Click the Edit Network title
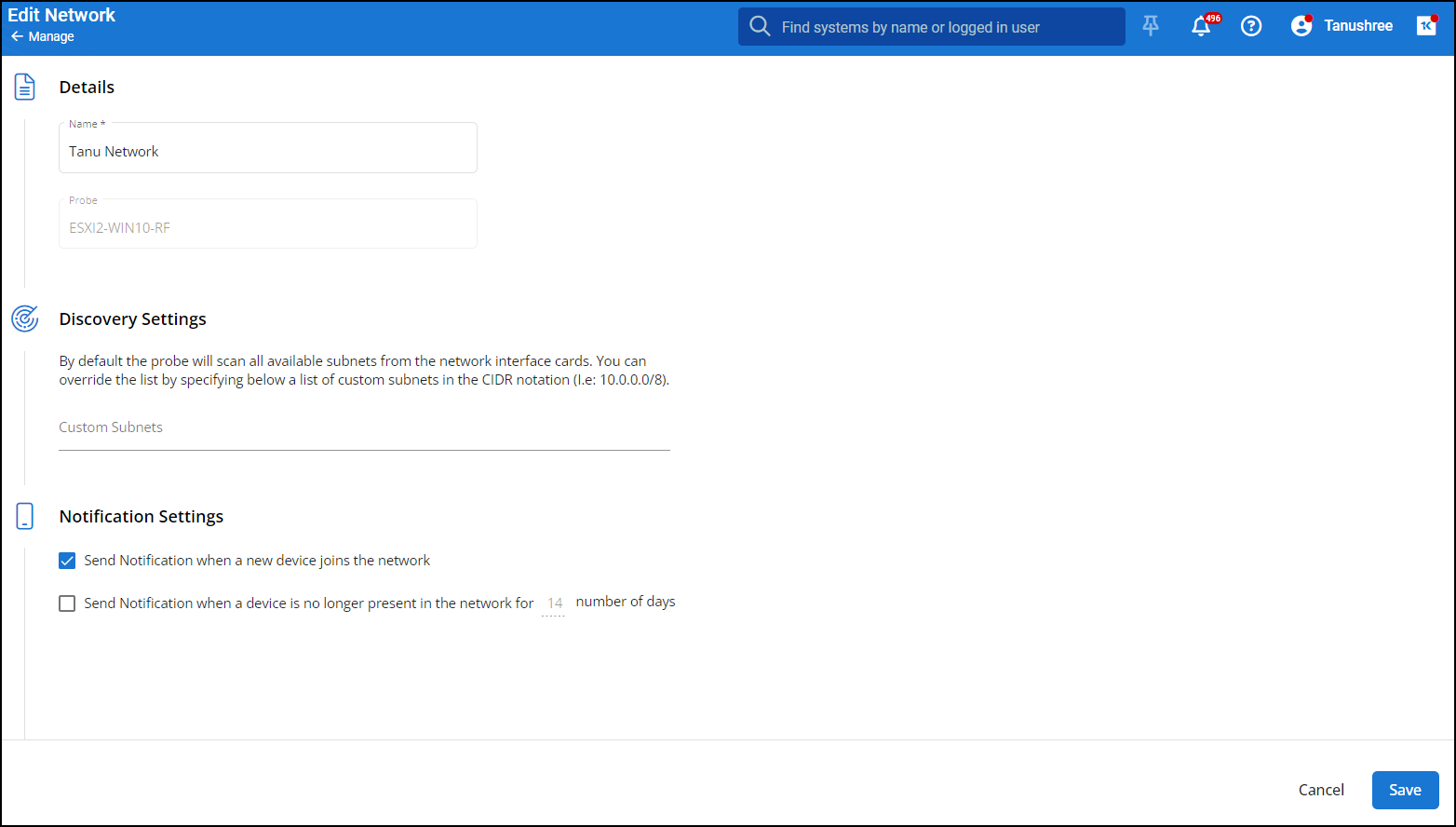 (61, 15)
